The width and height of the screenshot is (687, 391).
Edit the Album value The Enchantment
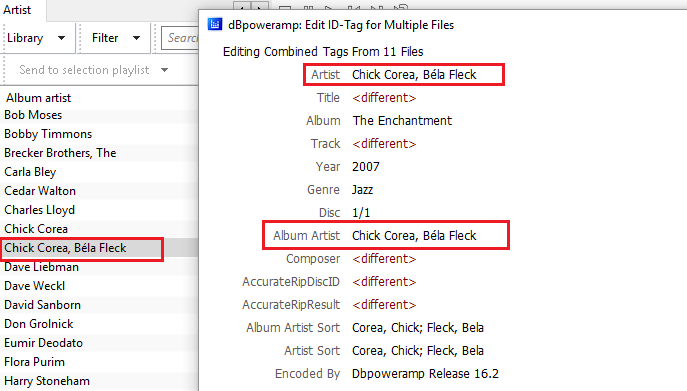[402, 121]
